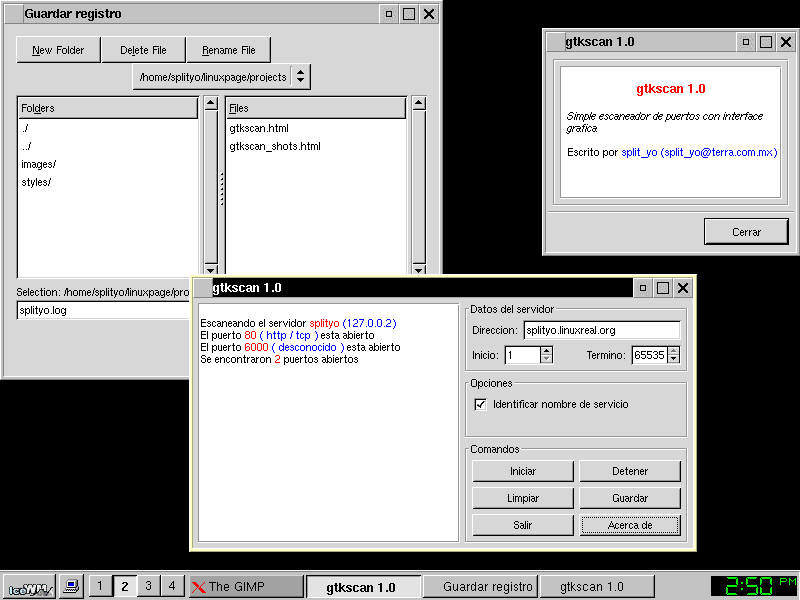Click the Guardar button
800x600 pixels.
(630, 498)
